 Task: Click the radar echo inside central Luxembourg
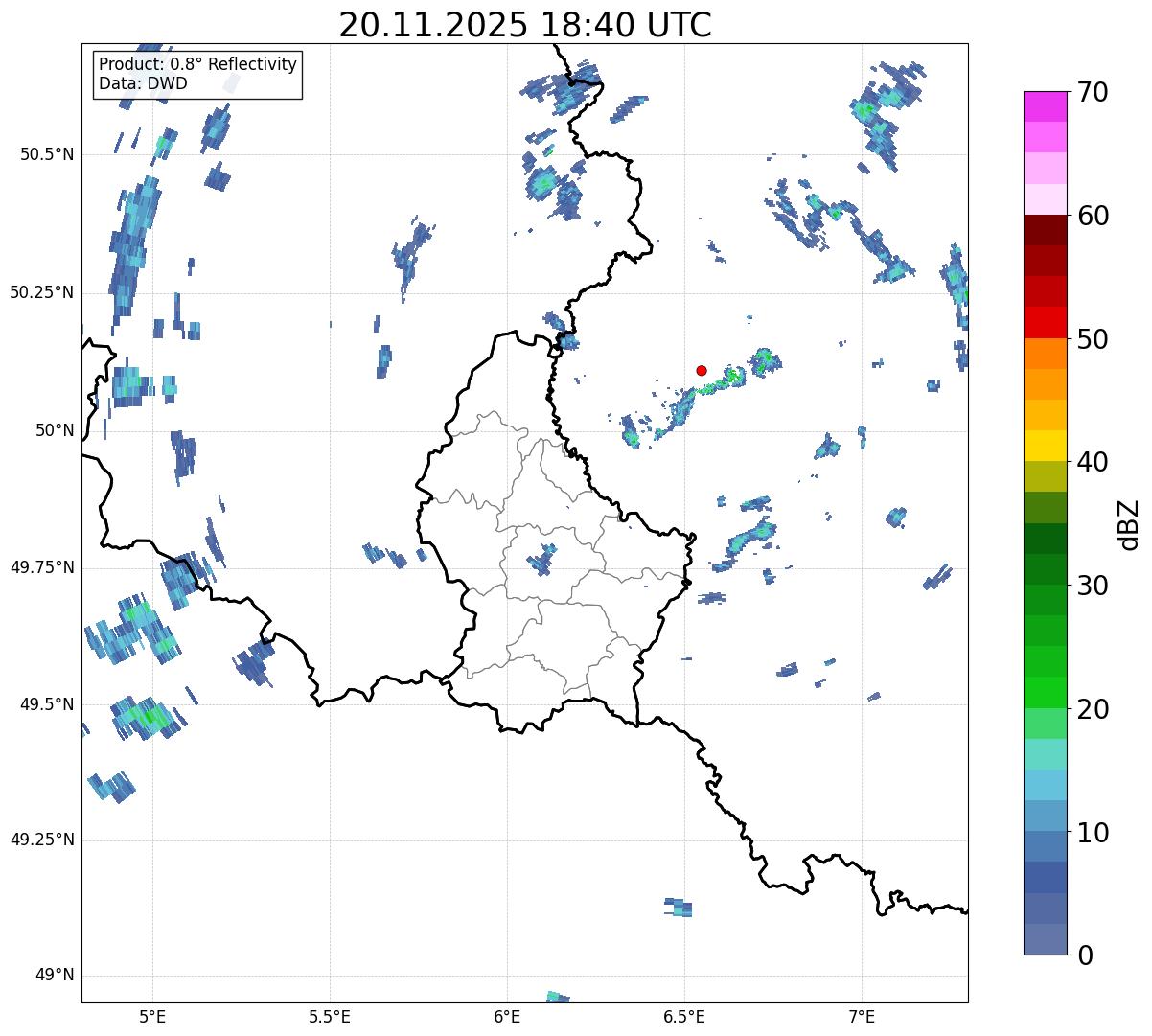[541, 559]
